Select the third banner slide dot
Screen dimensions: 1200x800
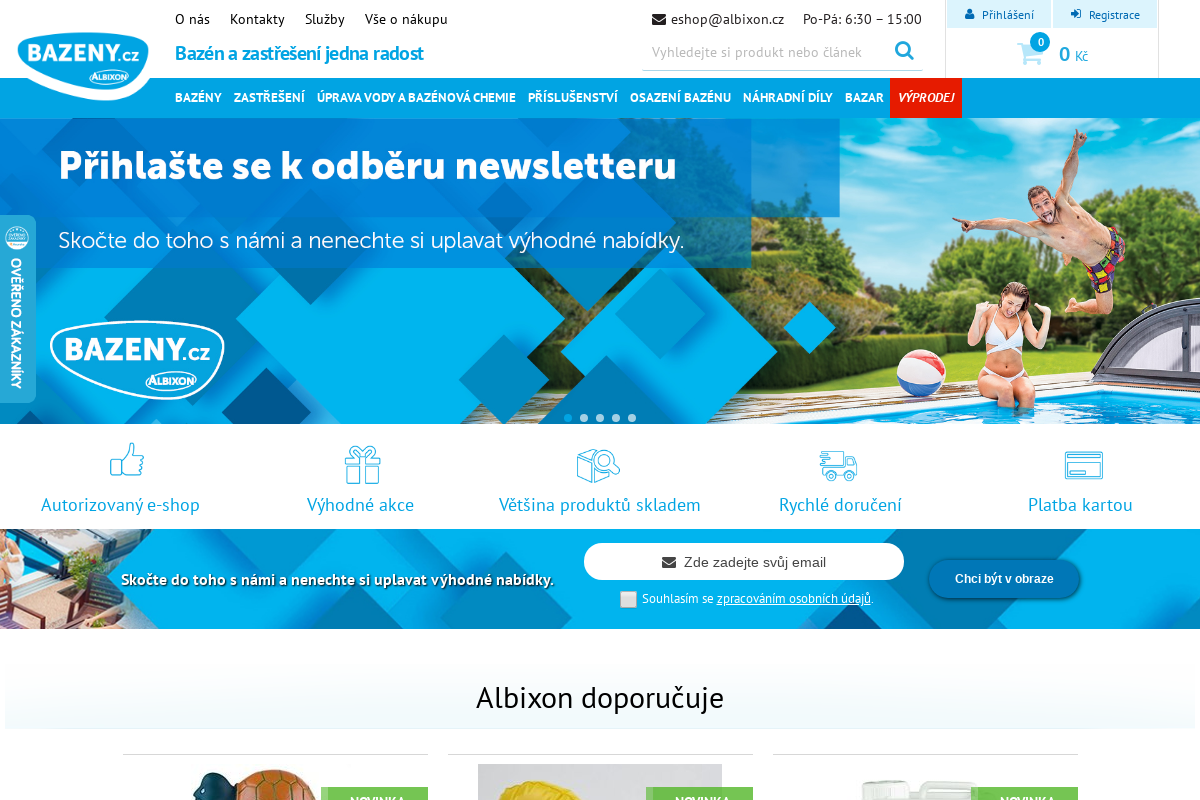[600, 418]
